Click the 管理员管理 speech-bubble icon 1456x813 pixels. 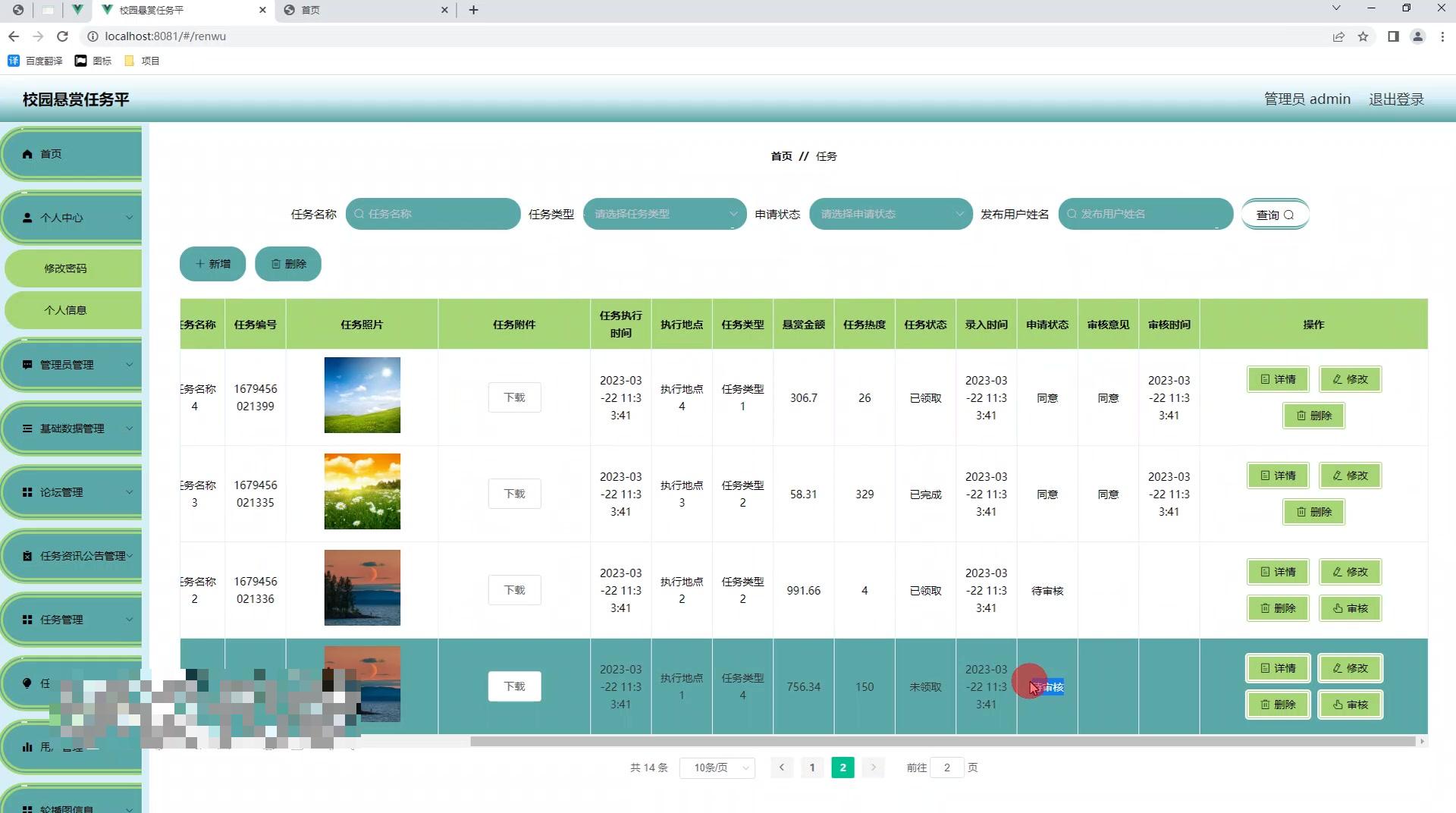(27, 365)
